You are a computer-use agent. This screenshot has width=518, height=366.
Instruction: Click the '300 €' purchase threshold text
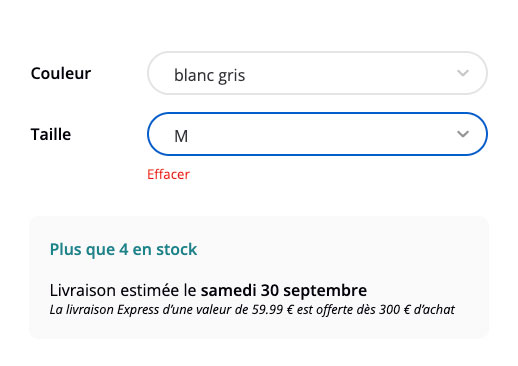(395, 310)
